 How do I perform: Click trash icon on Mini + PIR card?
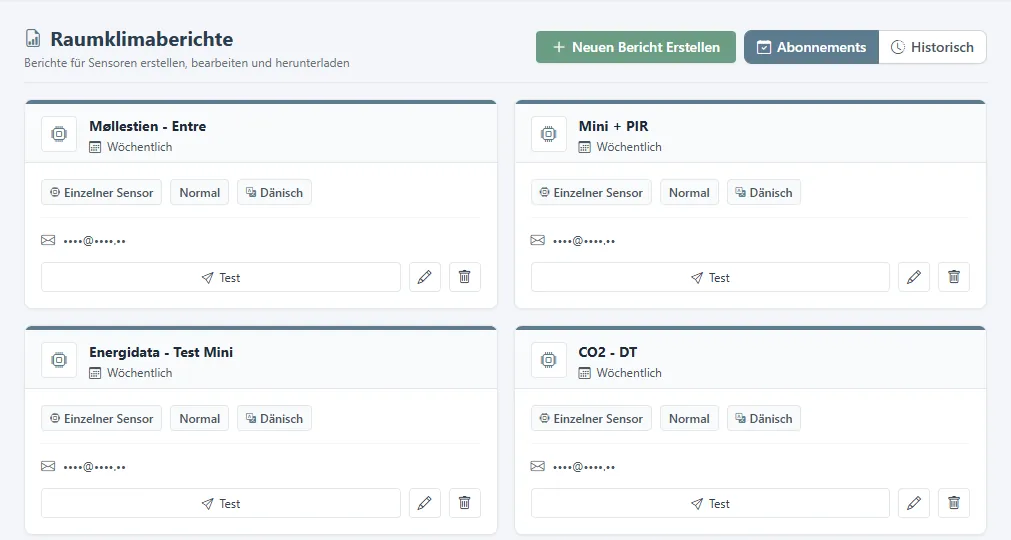(x=954, y=277)
